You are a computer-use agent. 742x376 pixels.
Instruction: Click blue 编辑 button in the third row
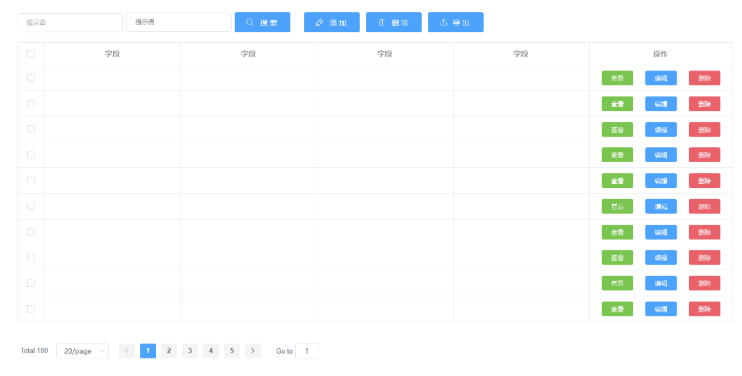tap(661, 130)
